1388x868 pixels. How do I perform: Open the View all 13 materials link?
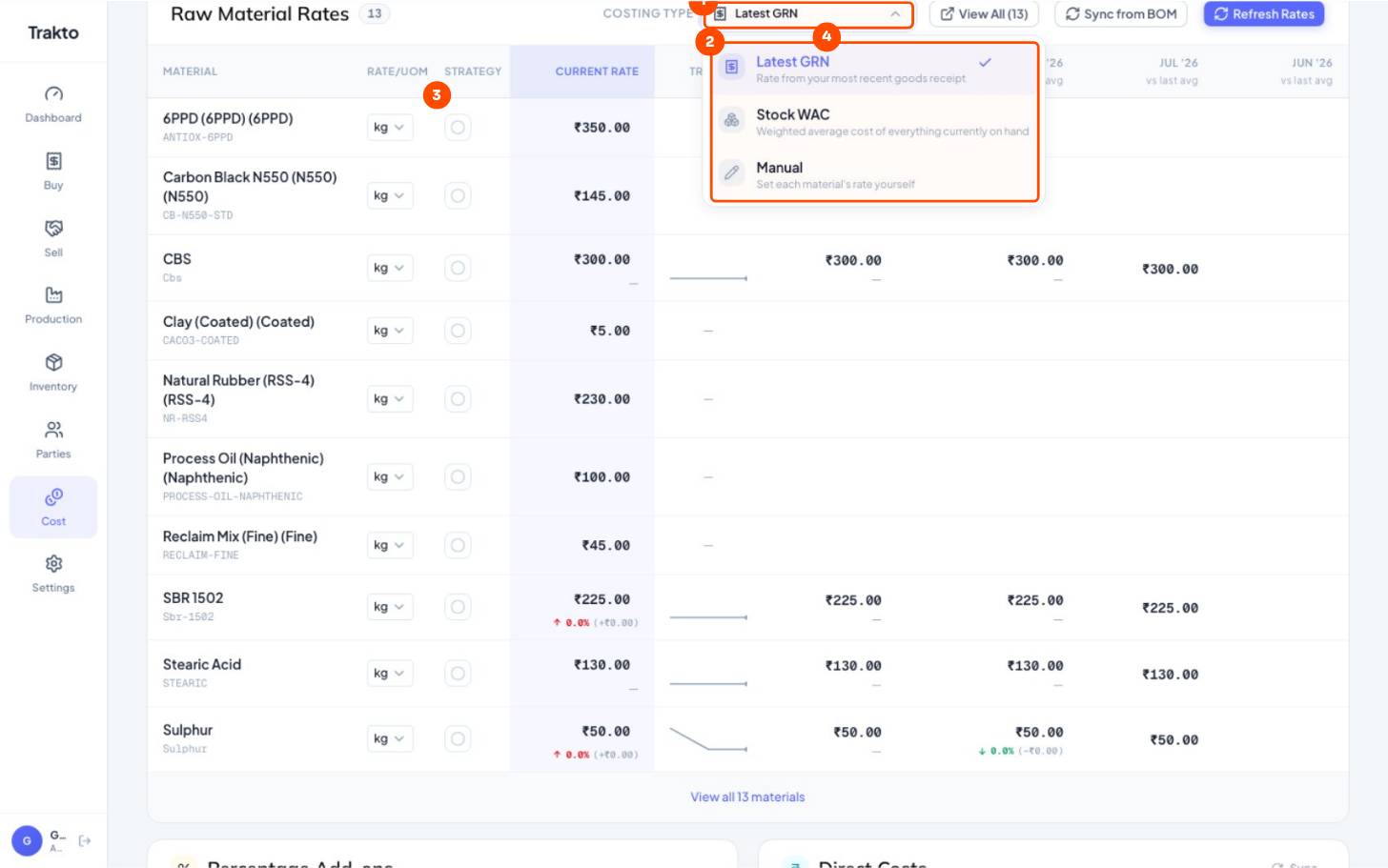tap(747, 797)
